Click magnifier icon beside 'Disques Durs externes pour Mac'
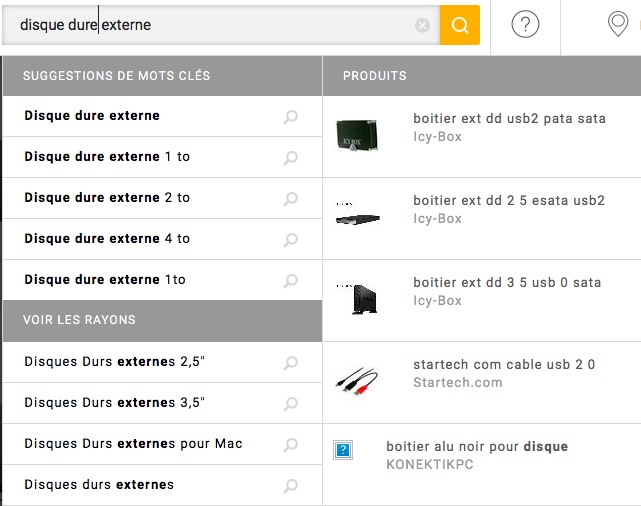 tap(291, 445)
